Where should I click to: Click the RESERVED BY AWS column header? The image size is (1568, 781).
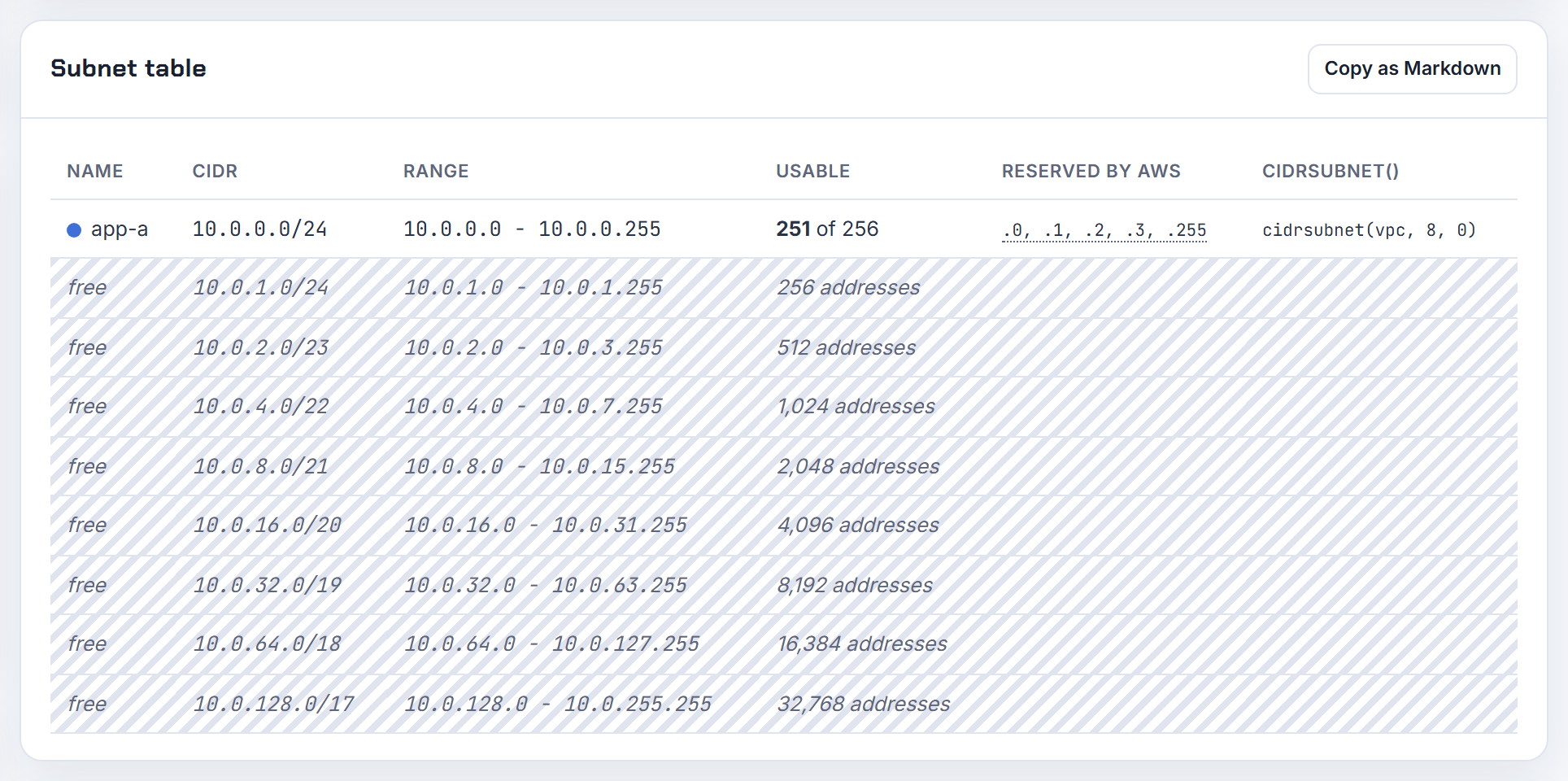[1091, 172]
